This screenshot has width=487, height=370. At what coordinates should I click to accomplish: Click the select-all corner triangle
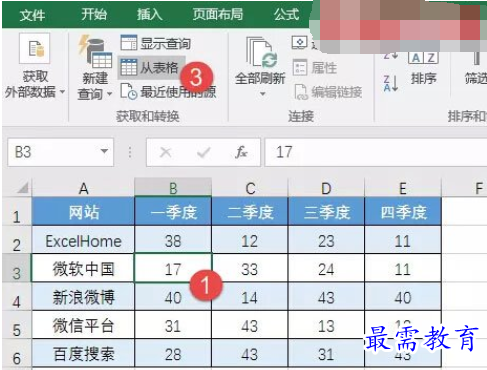coord(22,188)
